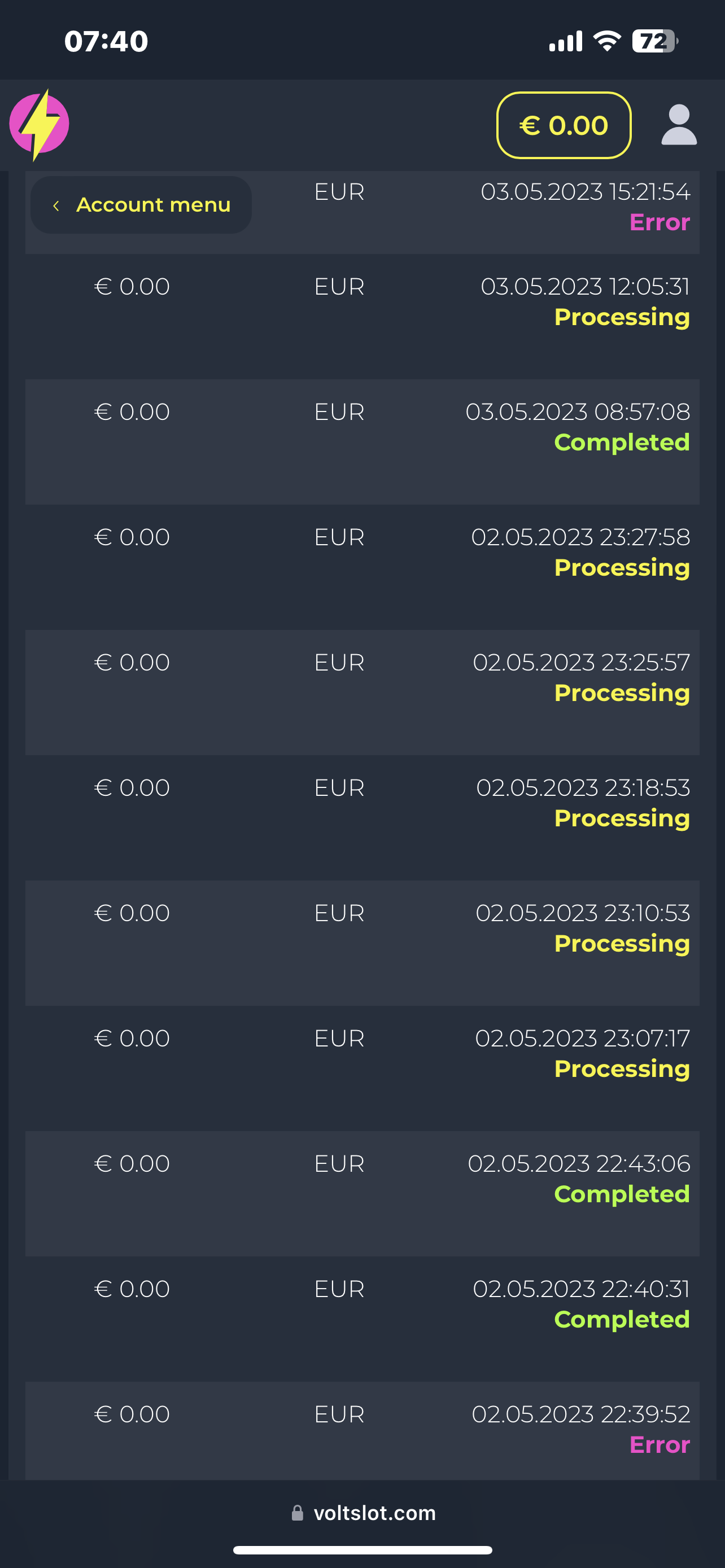
Task: Tap the Voltslot lightning bolt logo
Action: (39, 125)
